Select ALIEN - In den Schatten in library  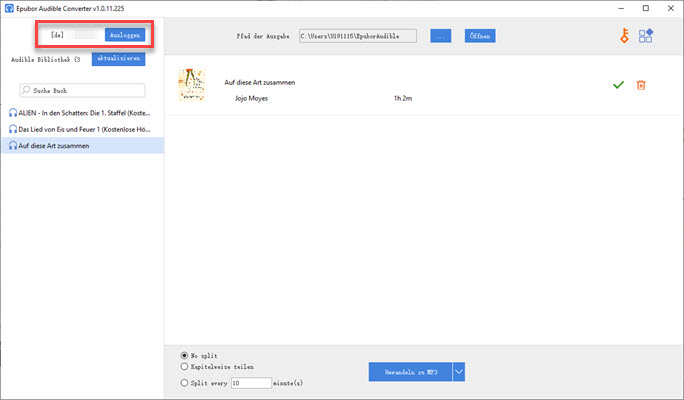pyautogui.click(x=82, y=113)
